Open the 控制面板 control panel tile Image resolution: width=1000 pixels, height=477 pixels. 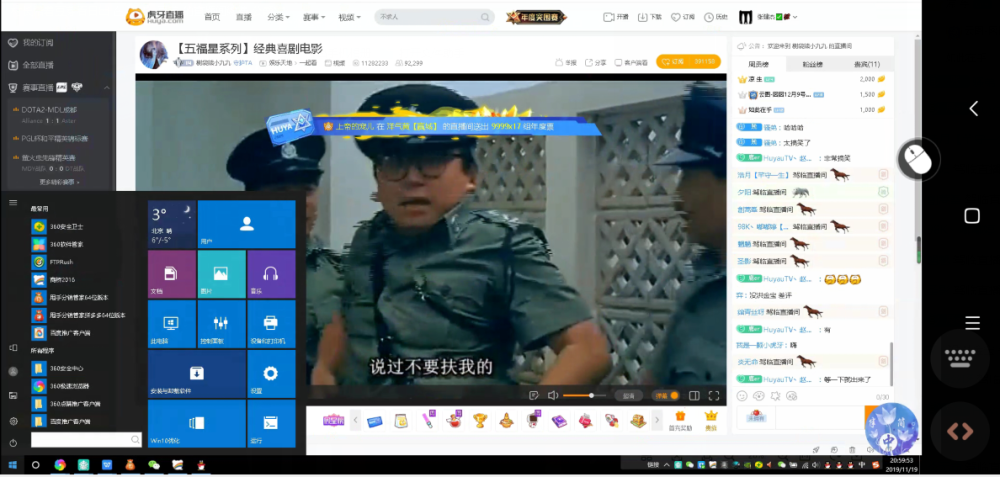(221, 324)
